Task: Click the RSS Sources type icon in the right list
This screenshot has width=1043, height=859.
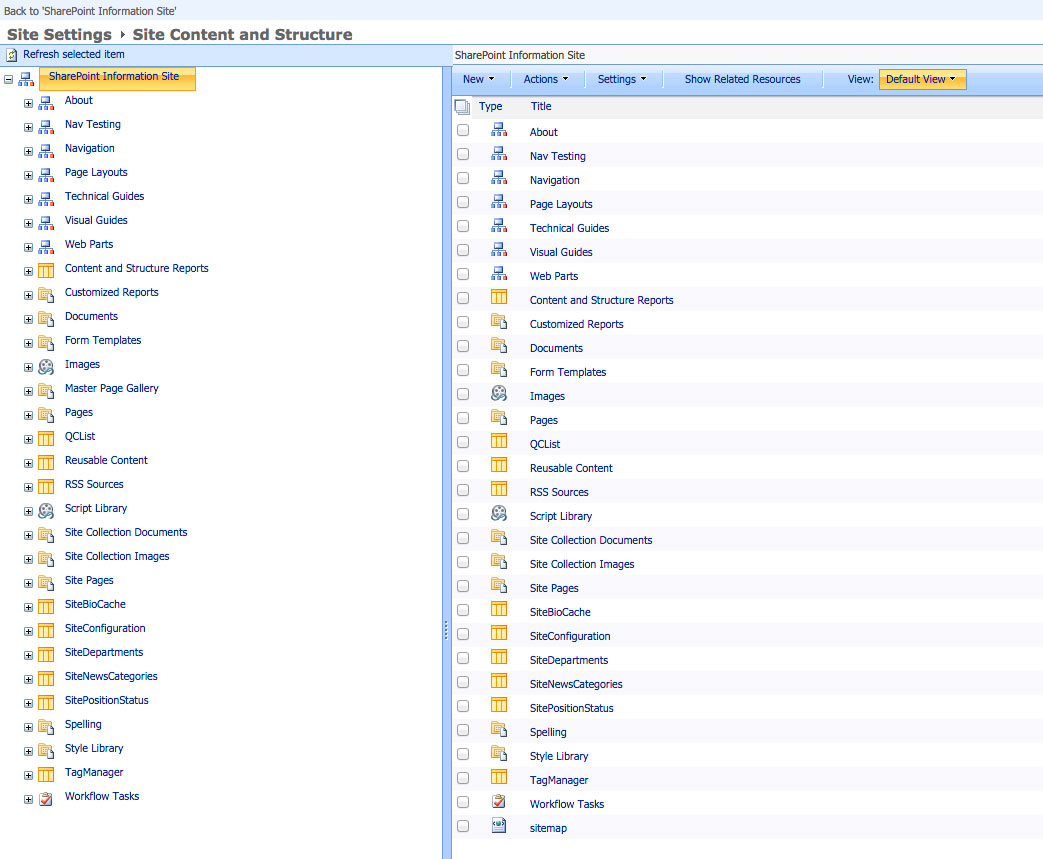Action: (499, 489)
